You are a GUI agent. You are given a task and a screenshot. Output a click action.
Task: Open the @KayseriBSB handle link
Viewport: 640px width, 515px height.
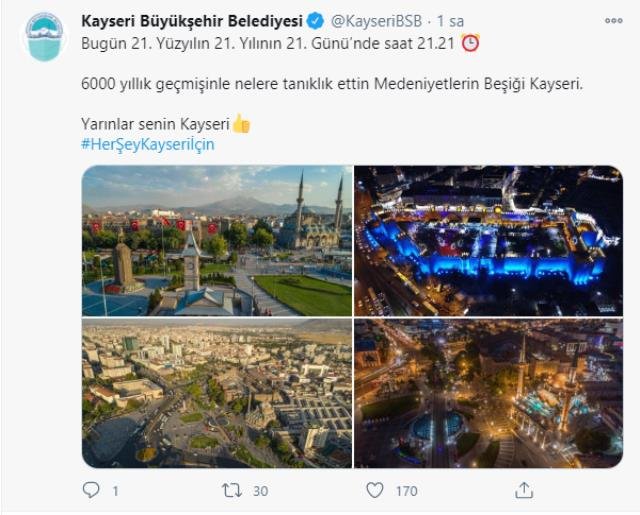pyautogui.click(x=376, y=21)
